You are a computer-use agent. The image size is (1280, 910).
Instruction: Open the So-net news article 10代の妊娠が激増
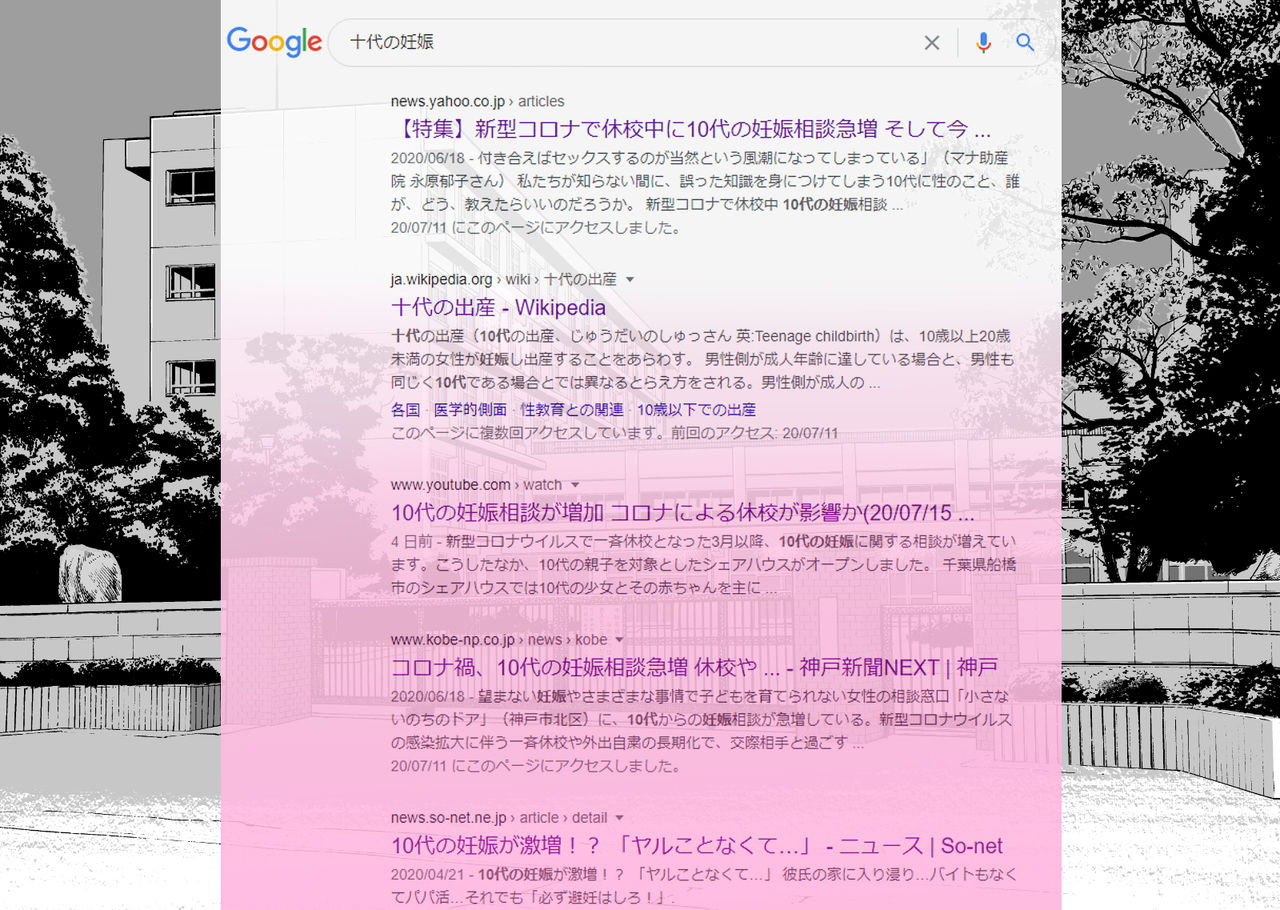(697, 846)
